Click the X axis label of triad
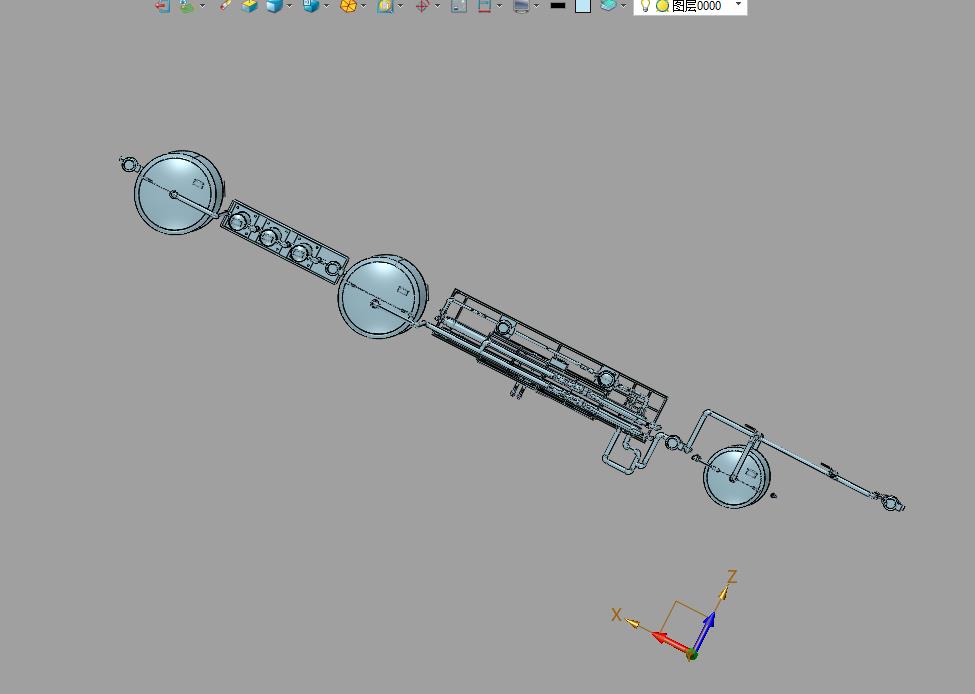The height and width of the screenshot is (694, 975). click(616, 615)
